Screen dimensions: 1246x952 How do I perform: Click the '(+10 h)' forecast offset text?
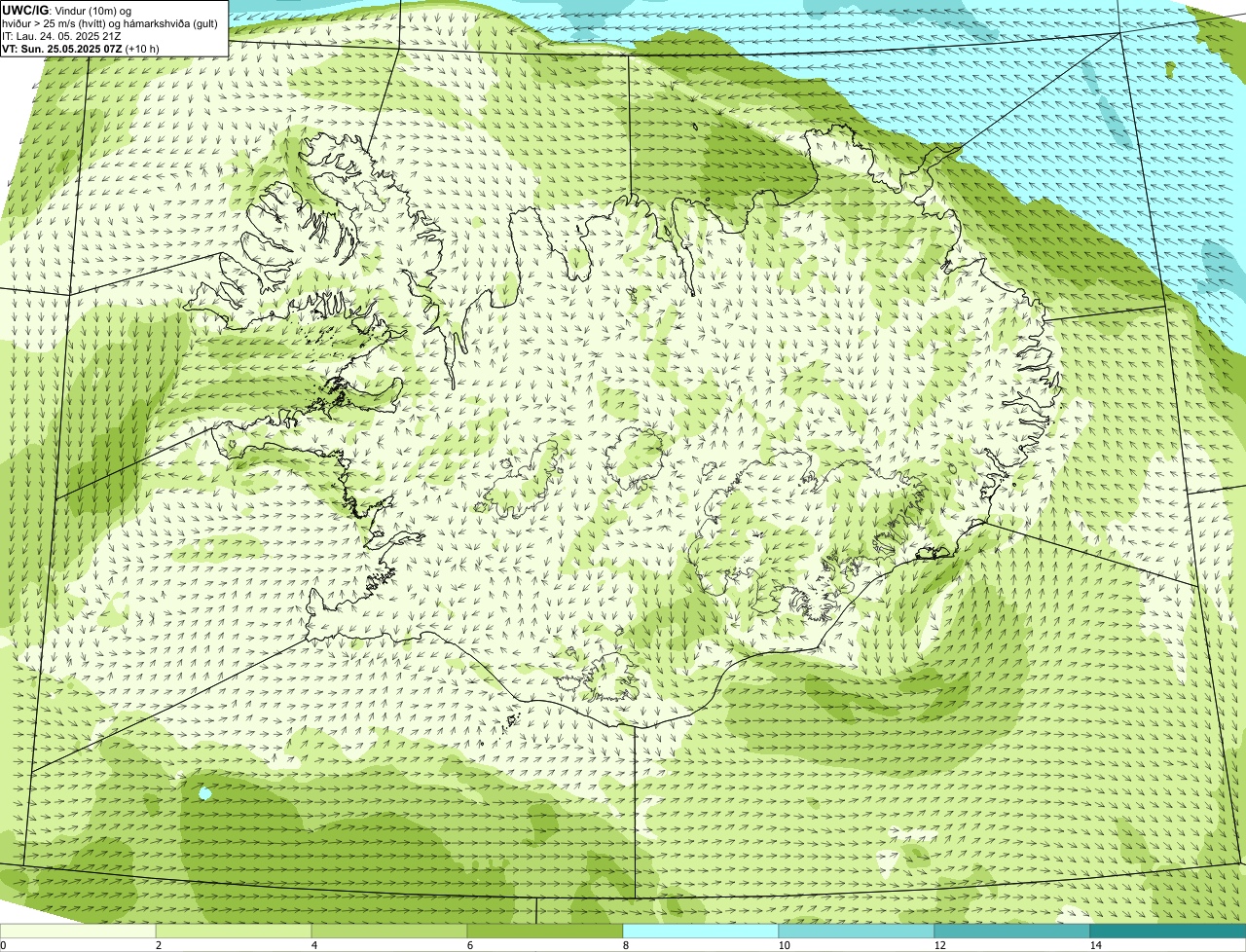[142, 49]
